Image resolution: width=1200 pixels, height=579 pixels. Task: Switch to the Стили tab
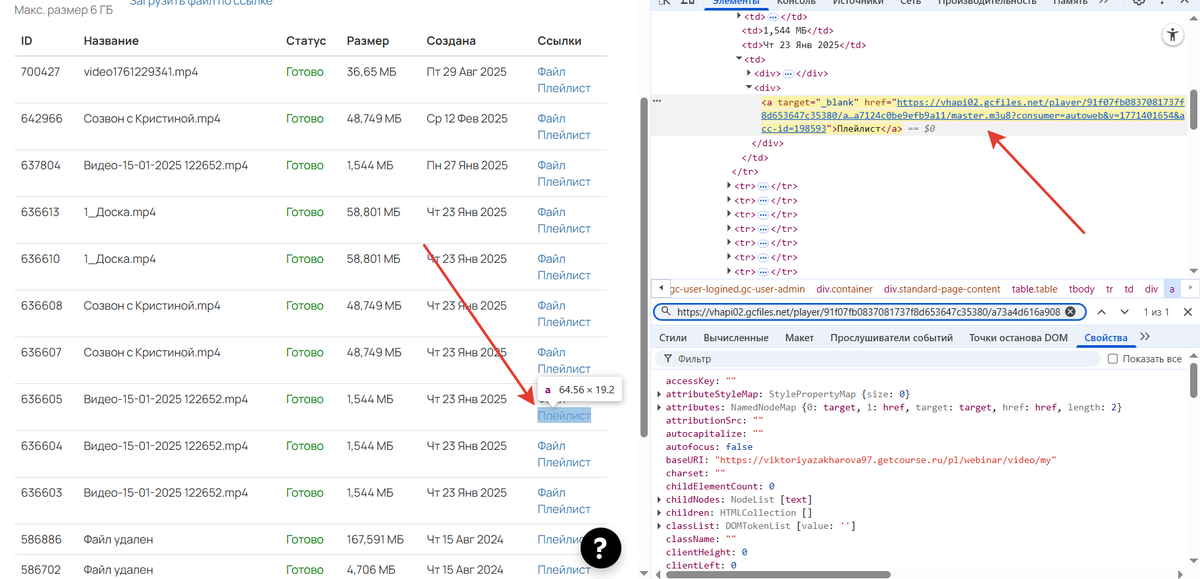(x=673, y=338)
